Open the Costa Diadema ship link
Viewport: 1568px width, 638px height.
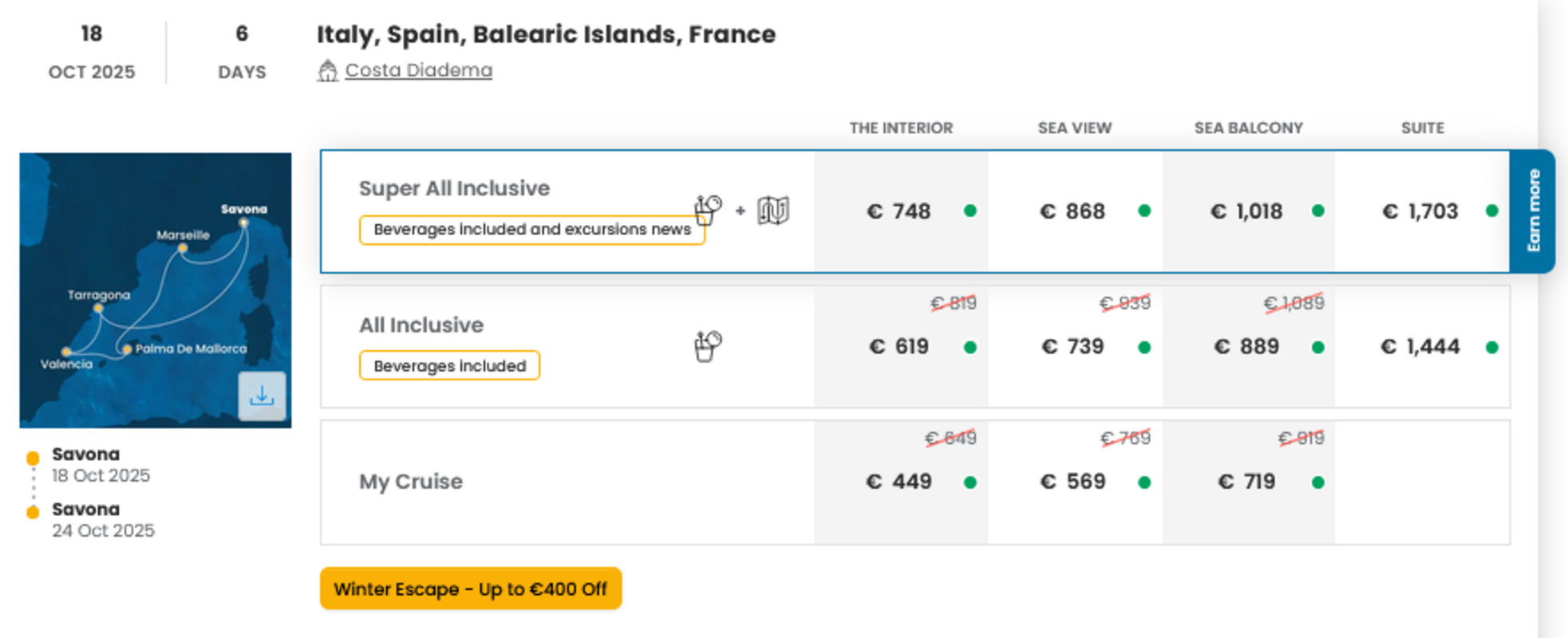pyautogui.click(x=418, y=70)
